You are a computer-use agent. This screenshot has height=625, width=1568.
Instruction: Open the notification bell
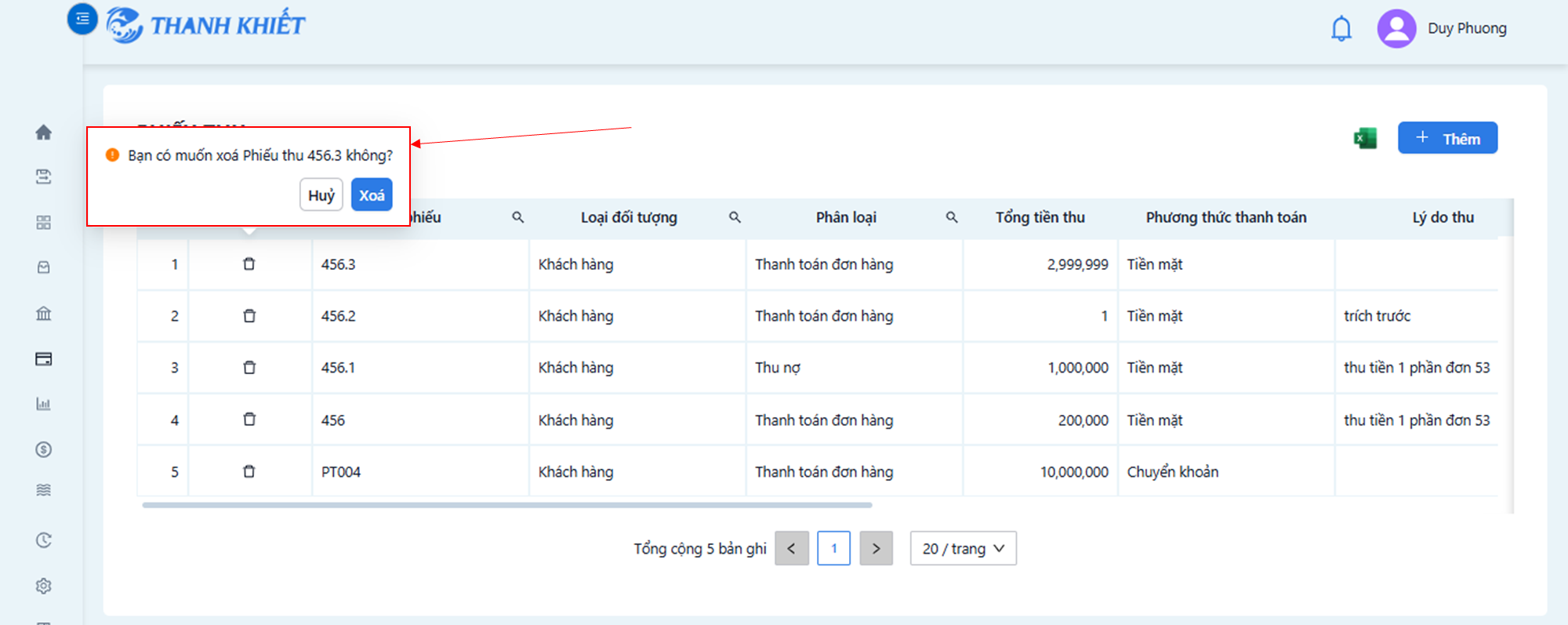(1341, 29)
